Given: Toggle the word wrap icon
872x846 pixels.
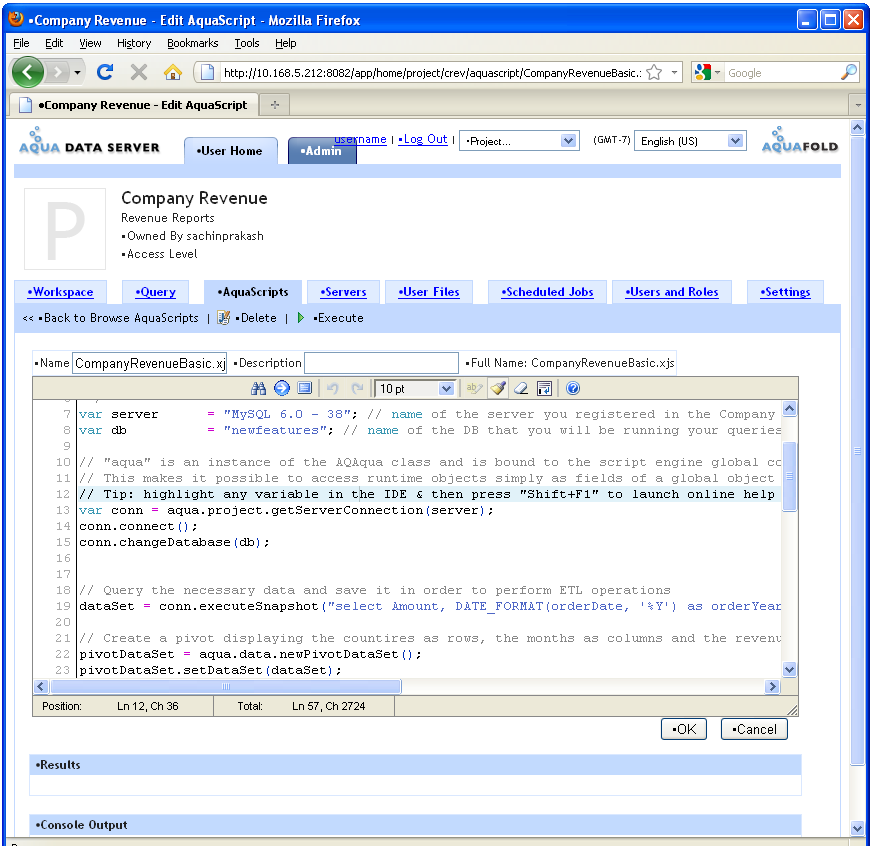Looking at the screenshot, I should (544, 388).
